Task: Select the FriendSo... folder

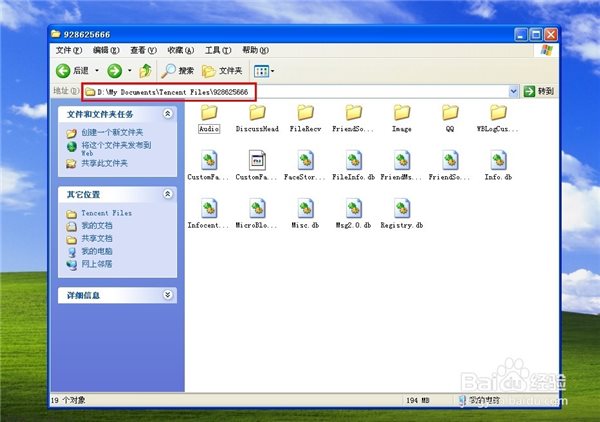Action: coord(353,119)
